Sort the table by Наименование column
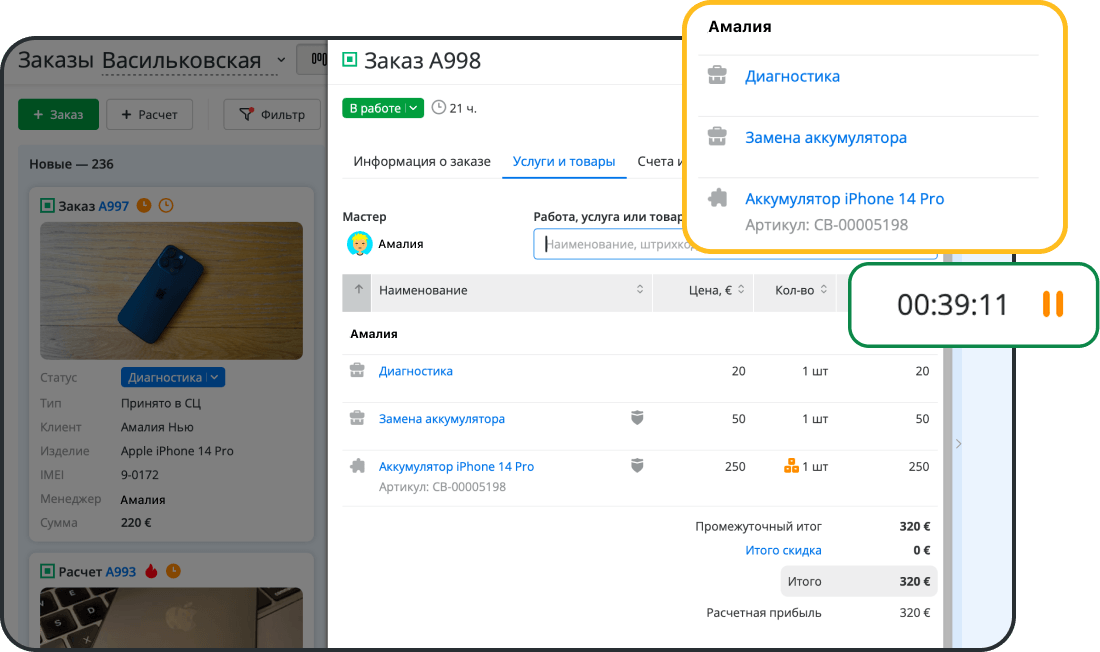Image resolution: width=1100 pixels, height=652 pixels. click(x=639, y=290)
